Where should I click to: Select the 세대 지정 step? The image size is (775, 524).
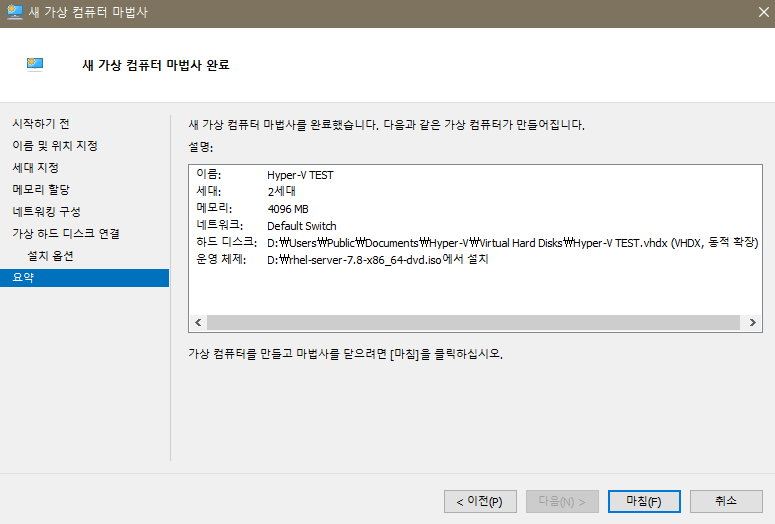pyautogui.click(x=36, y=168)
